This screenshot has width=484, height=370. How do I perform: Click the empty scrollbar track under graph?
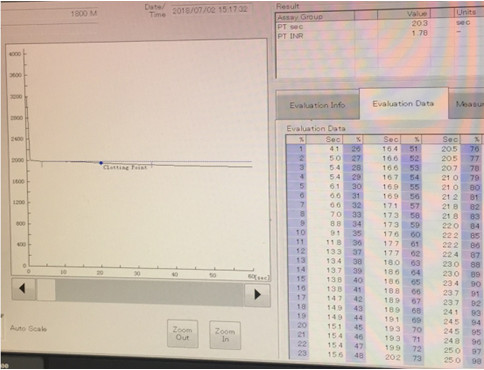point(149,292)
